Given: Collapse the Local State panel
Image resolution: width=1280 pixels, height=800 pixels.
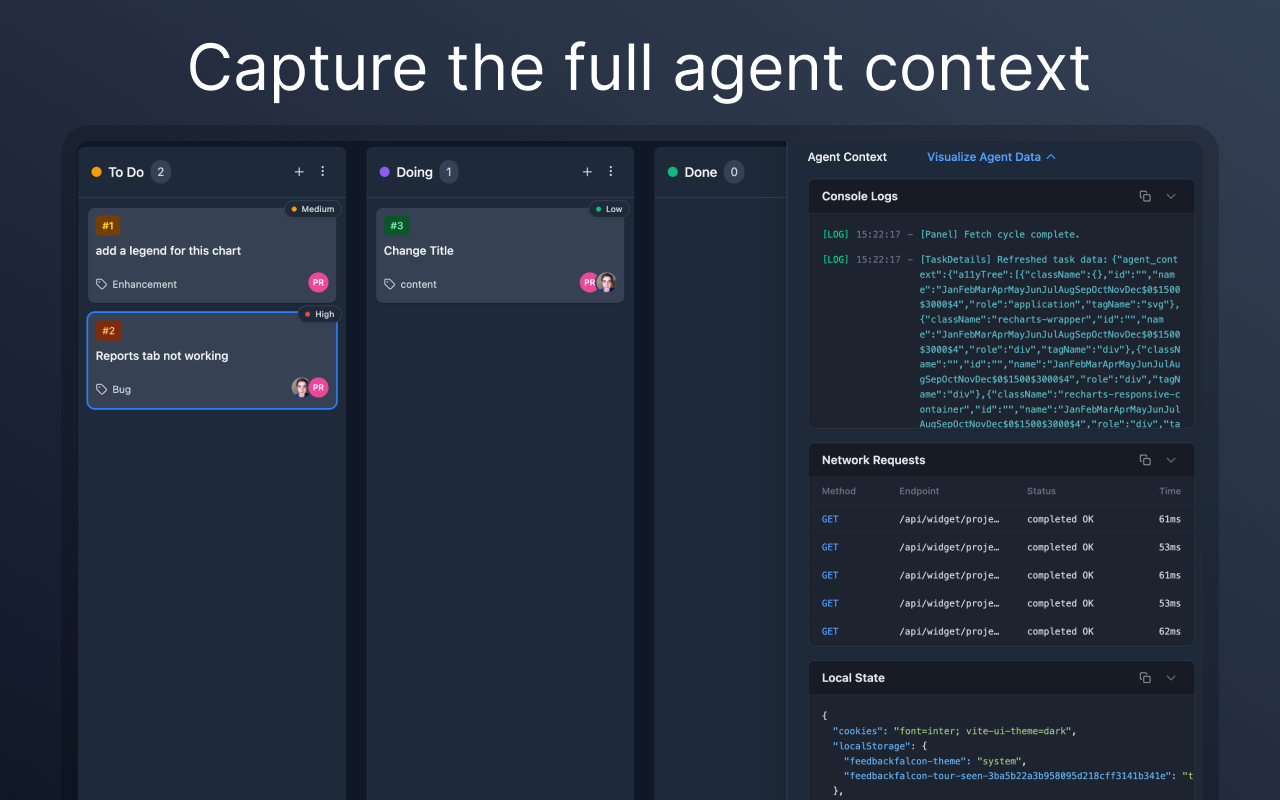Looking at the screenshot, I should [1170, 677].
